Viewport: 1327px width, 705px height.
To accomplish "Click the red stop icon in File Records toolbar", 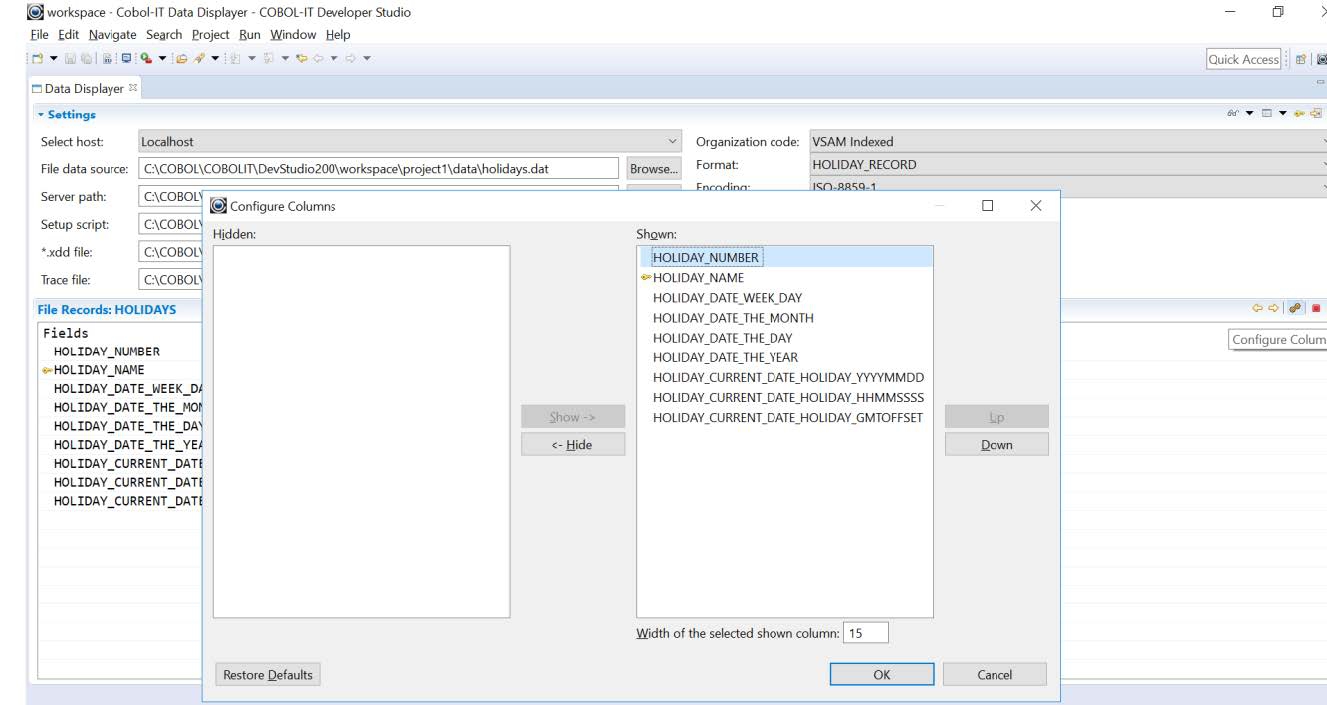I will pyautogui.click(x=1316, y=307).
